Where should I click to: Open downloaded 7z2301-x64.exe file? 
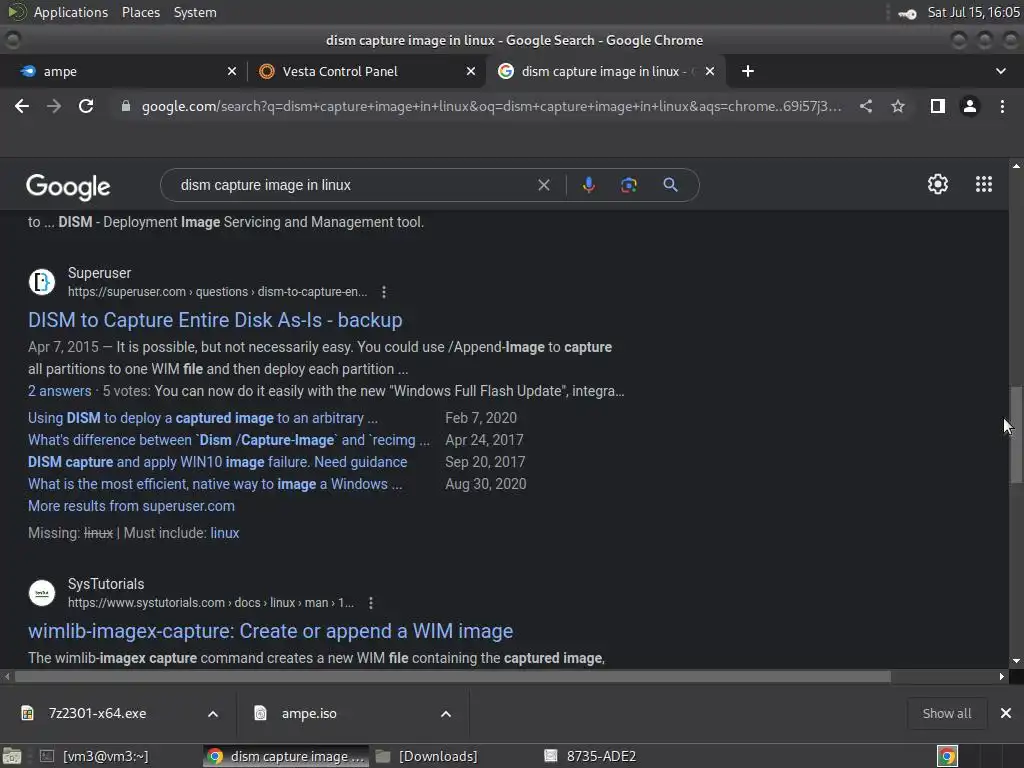tap(98, 714)
